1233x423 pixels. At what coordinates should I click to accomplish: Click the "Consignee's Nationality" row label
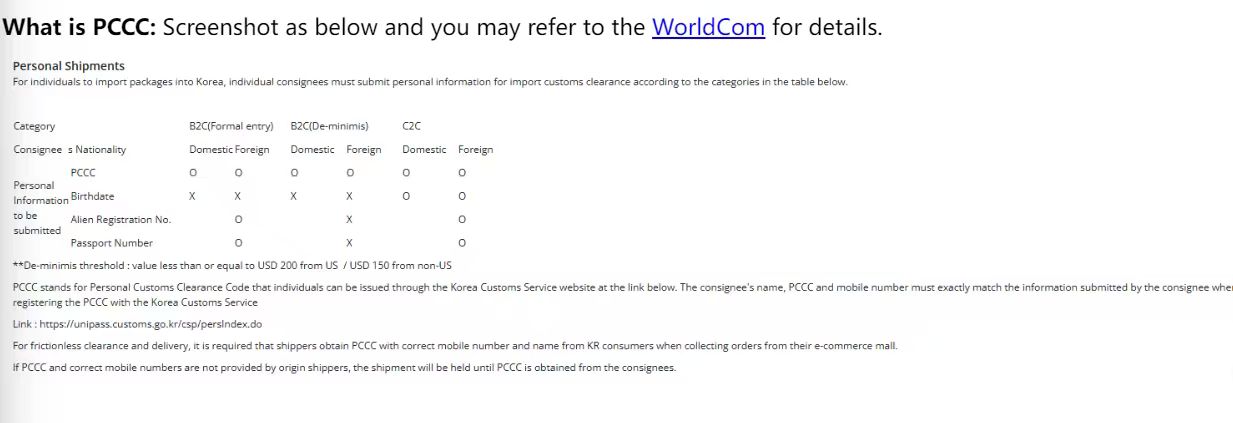(x=69, y=150)
